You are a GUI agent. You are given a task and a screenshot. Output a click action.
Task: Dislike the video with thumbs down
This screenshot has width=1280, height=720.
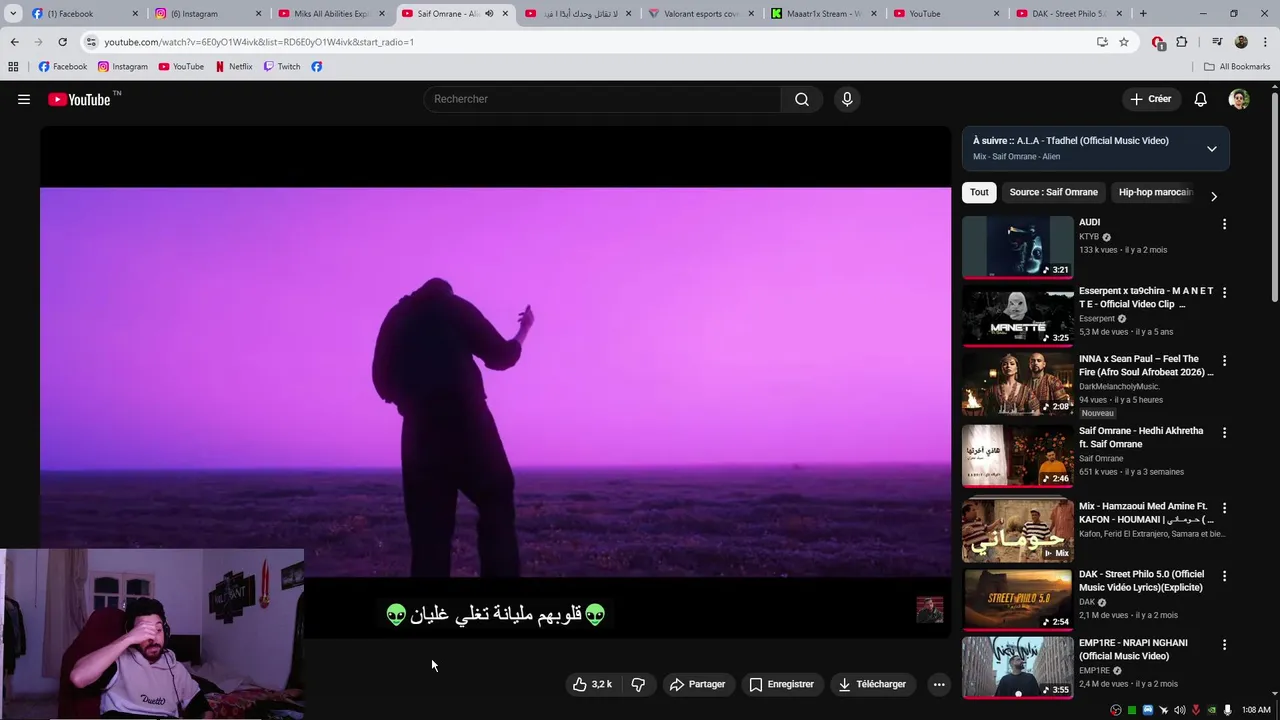[638, 684]
